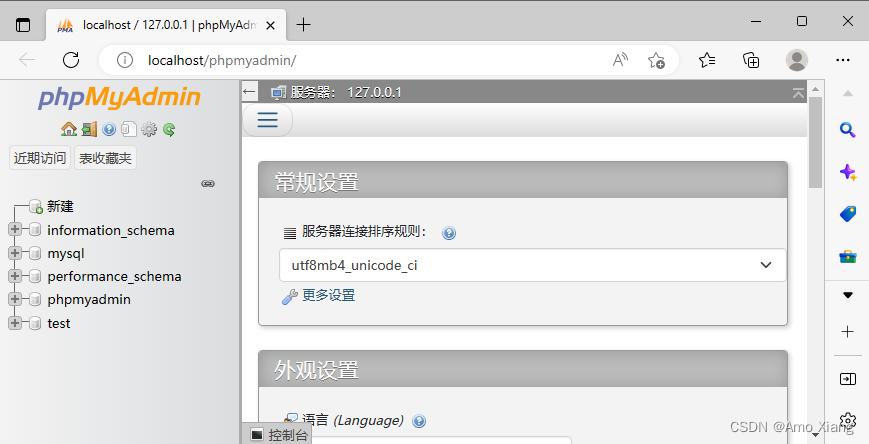Expand test database node
This screenshot has width=869, height=444.
pyautogui.click(x=15, y=323)
